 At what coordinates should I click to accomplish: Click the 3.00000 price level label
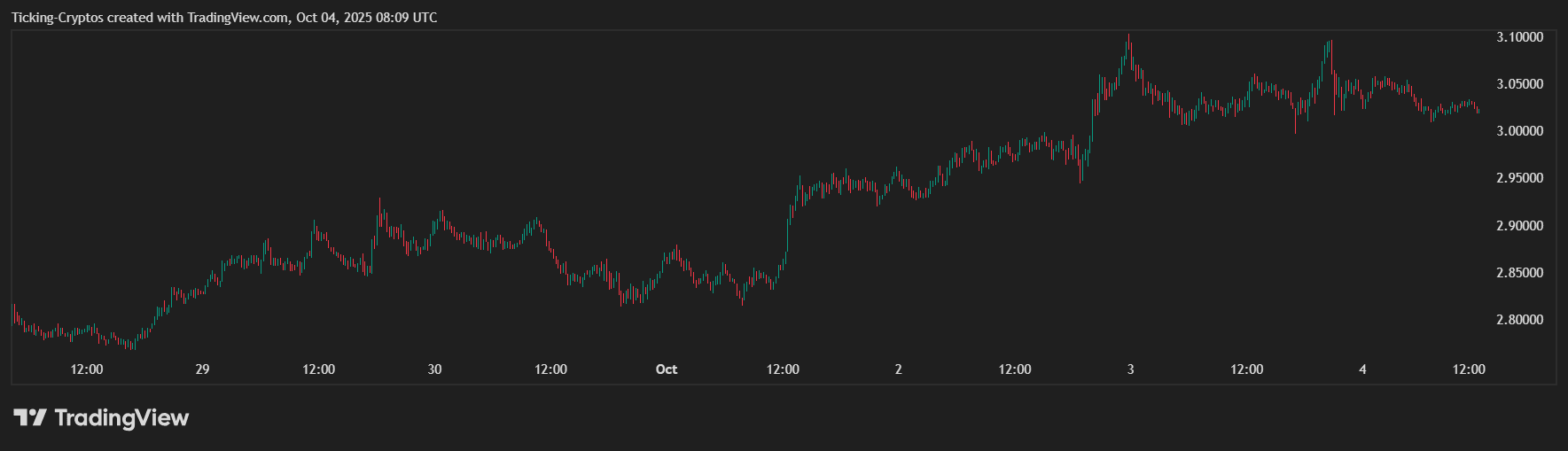pyautogui.click(x=1519, y=131)
